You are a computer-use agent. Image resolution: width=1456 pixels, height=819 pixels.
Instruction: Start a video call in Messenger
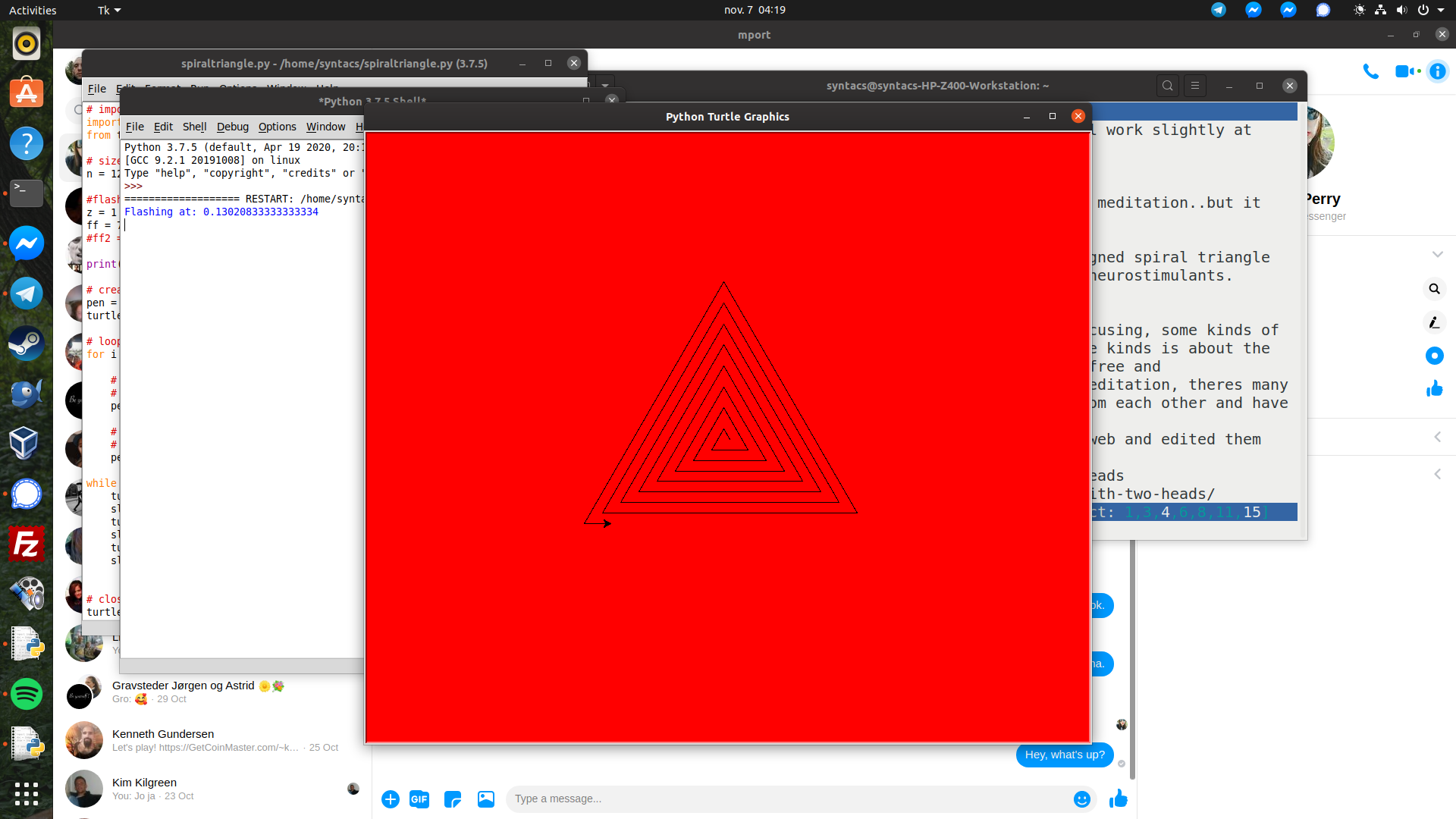coord(1407,71)
